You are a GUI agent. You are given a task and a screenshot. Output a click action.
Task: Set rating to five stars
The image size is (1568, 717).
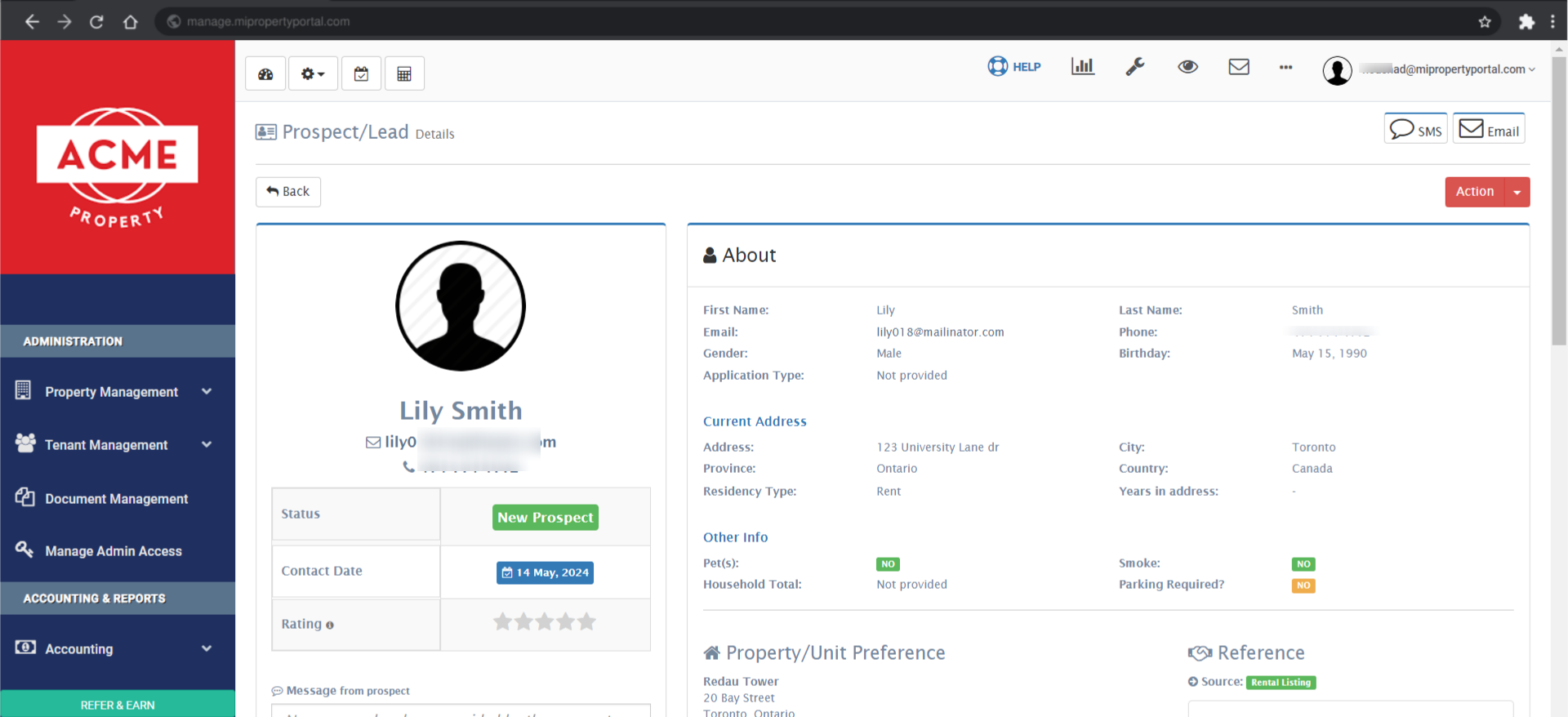pyautogui.click(x=586, y=622)
